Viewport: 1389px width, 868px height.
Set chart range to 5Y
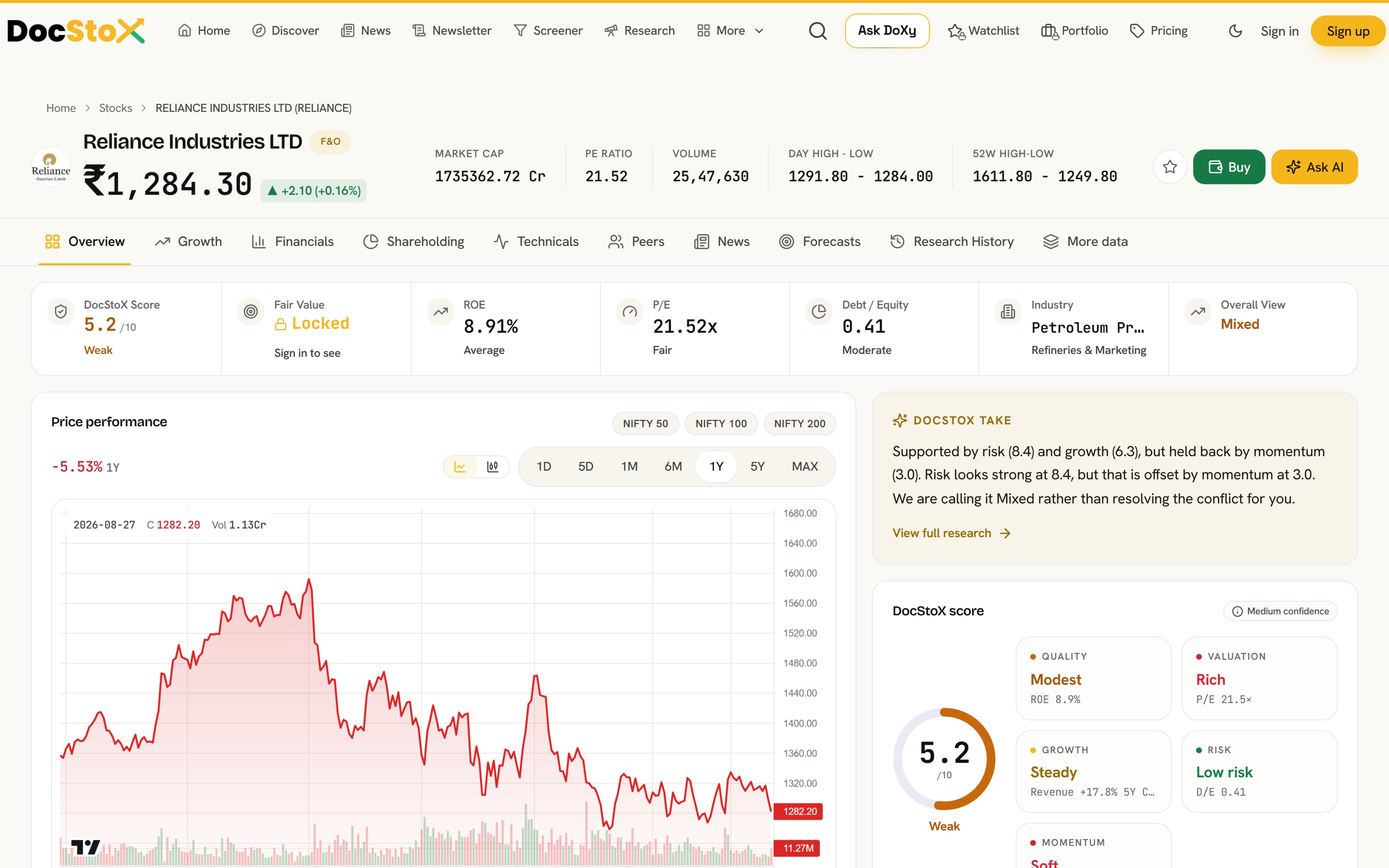(x=758, y=467)
